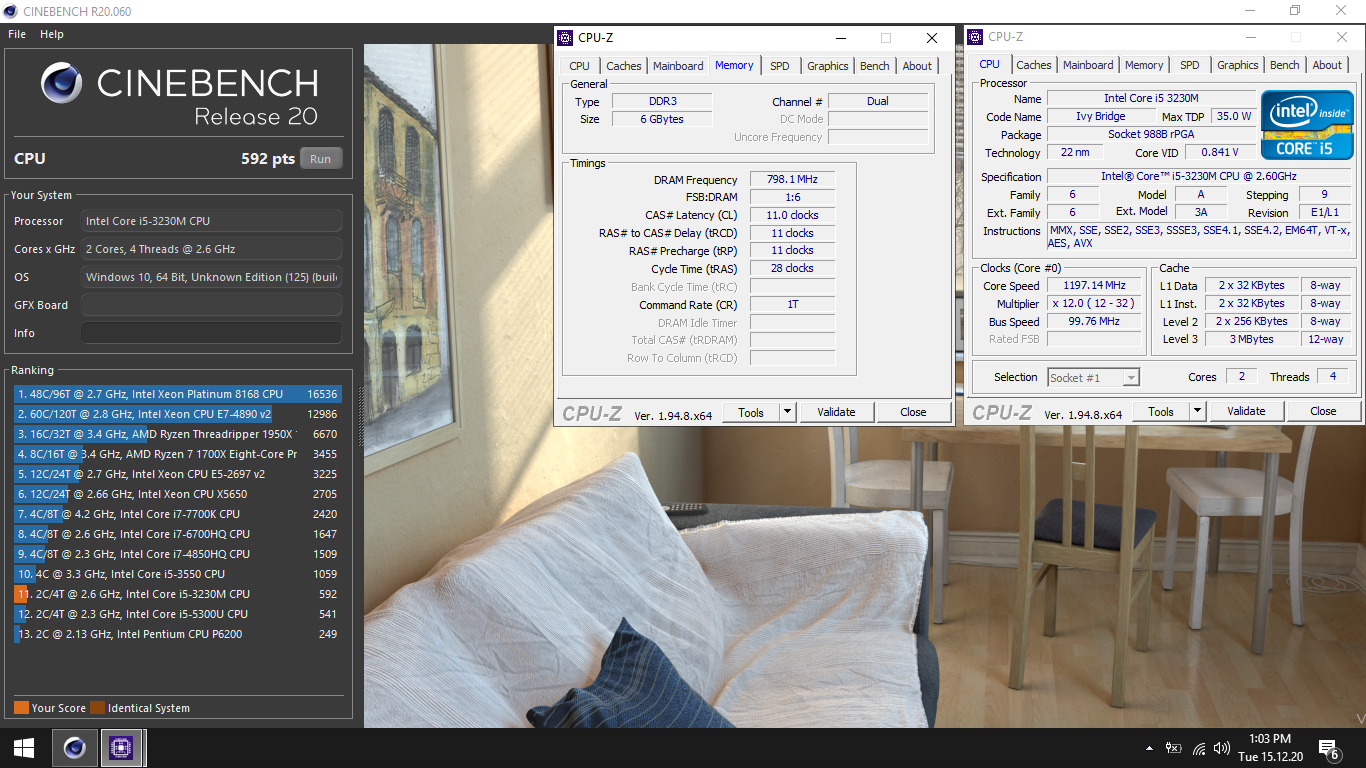The image size is (1366, 768).
Task: Open the Help menu in Cinebench
Action: pos(52,34)
